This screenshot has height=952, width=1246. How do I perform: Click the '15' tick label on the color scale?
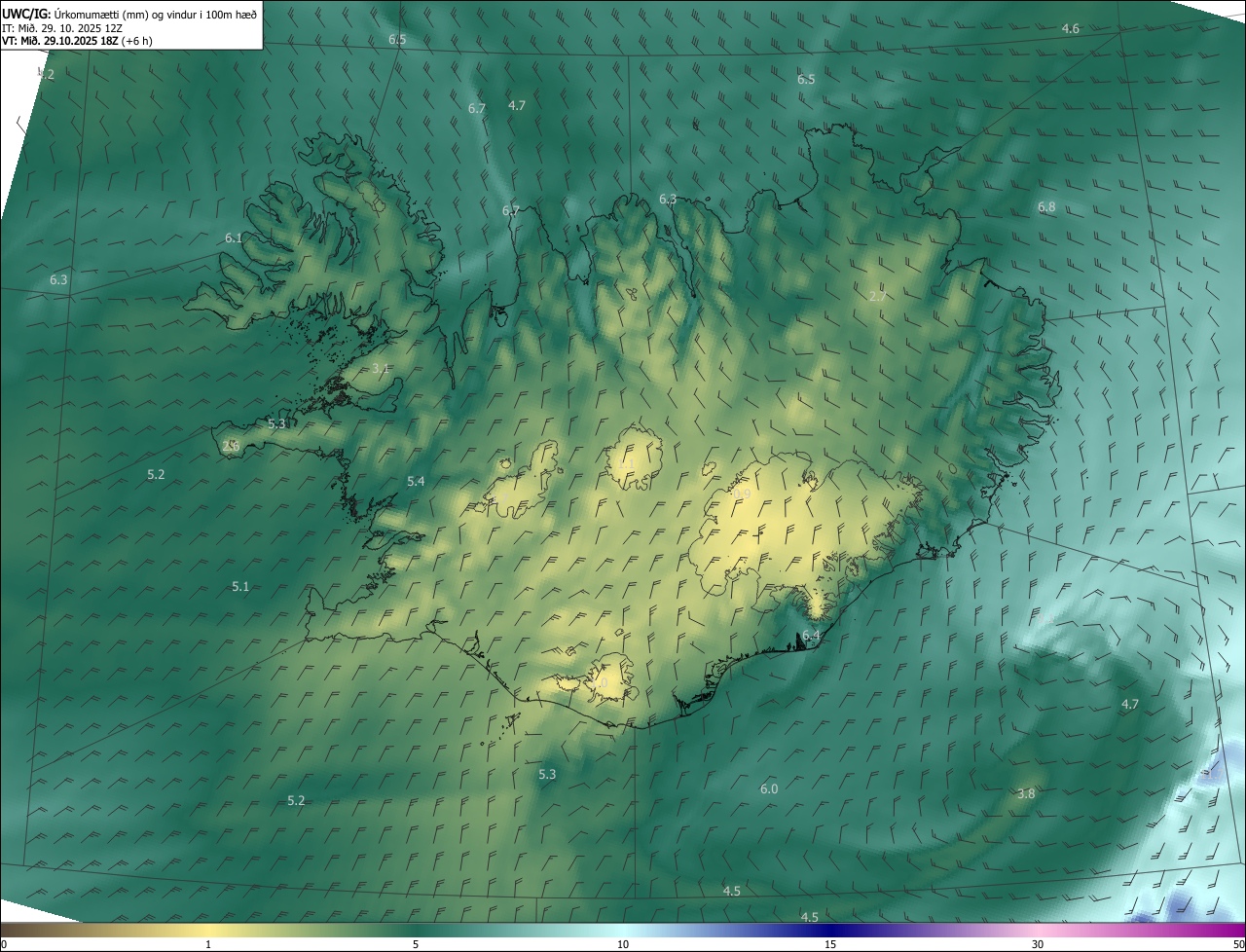pos(830,944)
